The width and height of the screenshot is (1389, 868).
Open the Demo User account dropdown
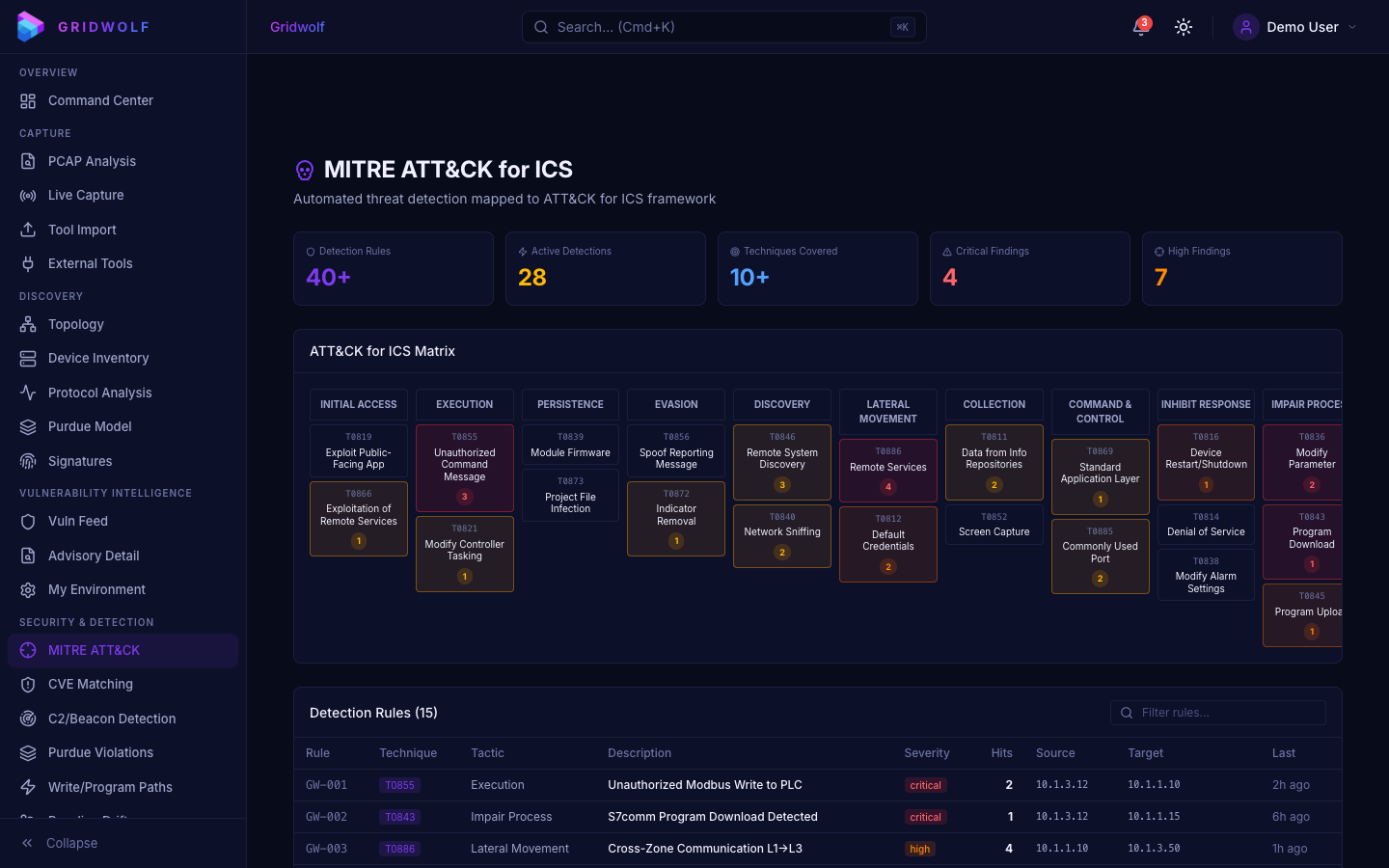(x=1296, y=27)
